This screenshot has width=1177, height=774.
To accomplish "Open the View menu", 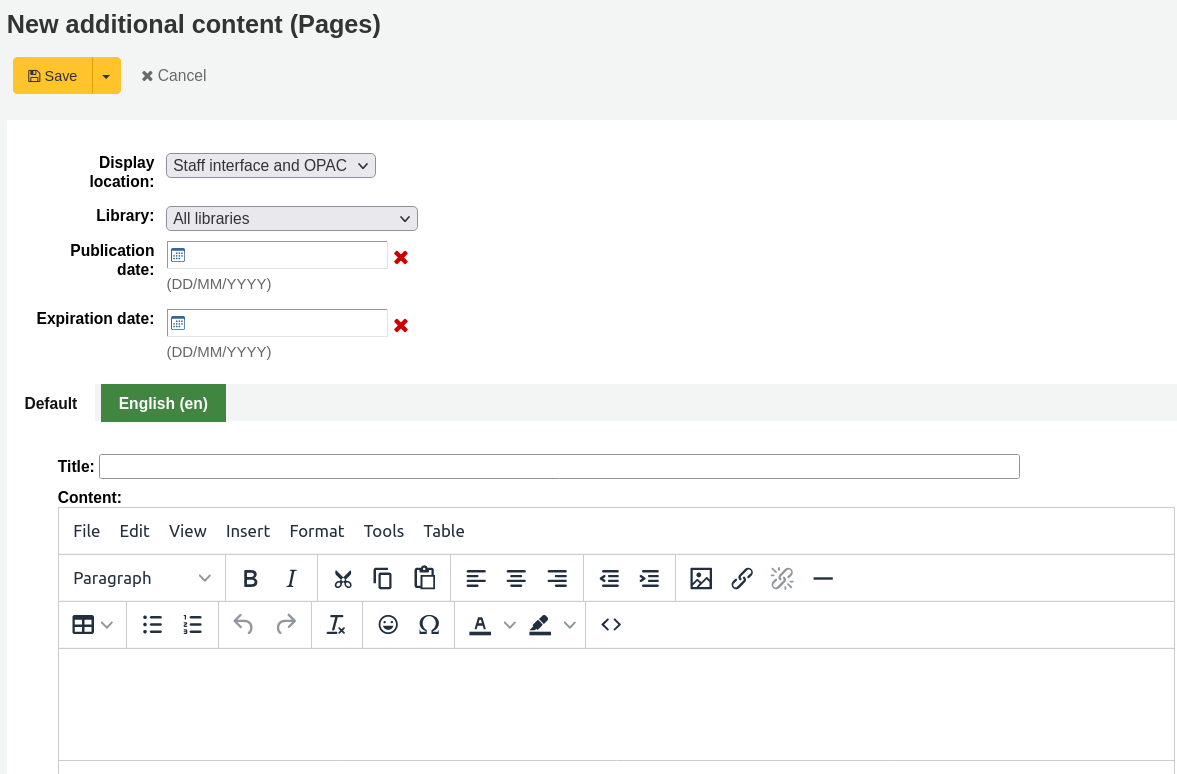I will (188, 532).
